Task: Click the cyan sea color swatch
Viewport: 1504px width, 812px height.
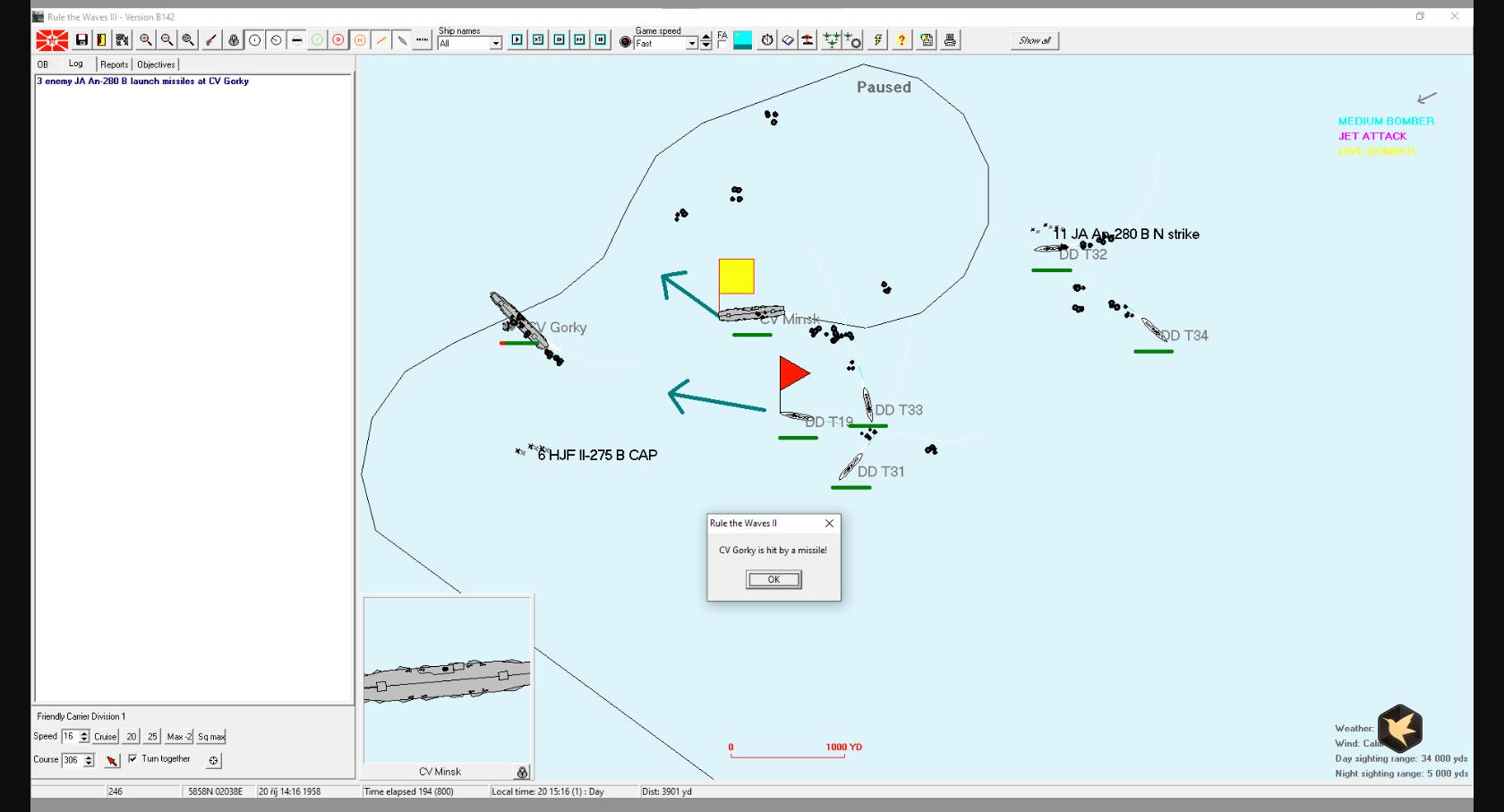Action: 743,40
